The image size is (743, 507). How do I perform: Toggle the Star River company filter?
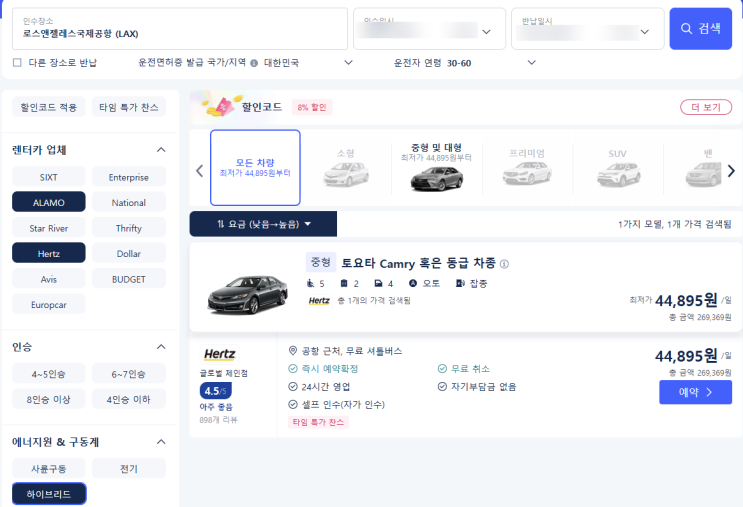tap(49, 228)
